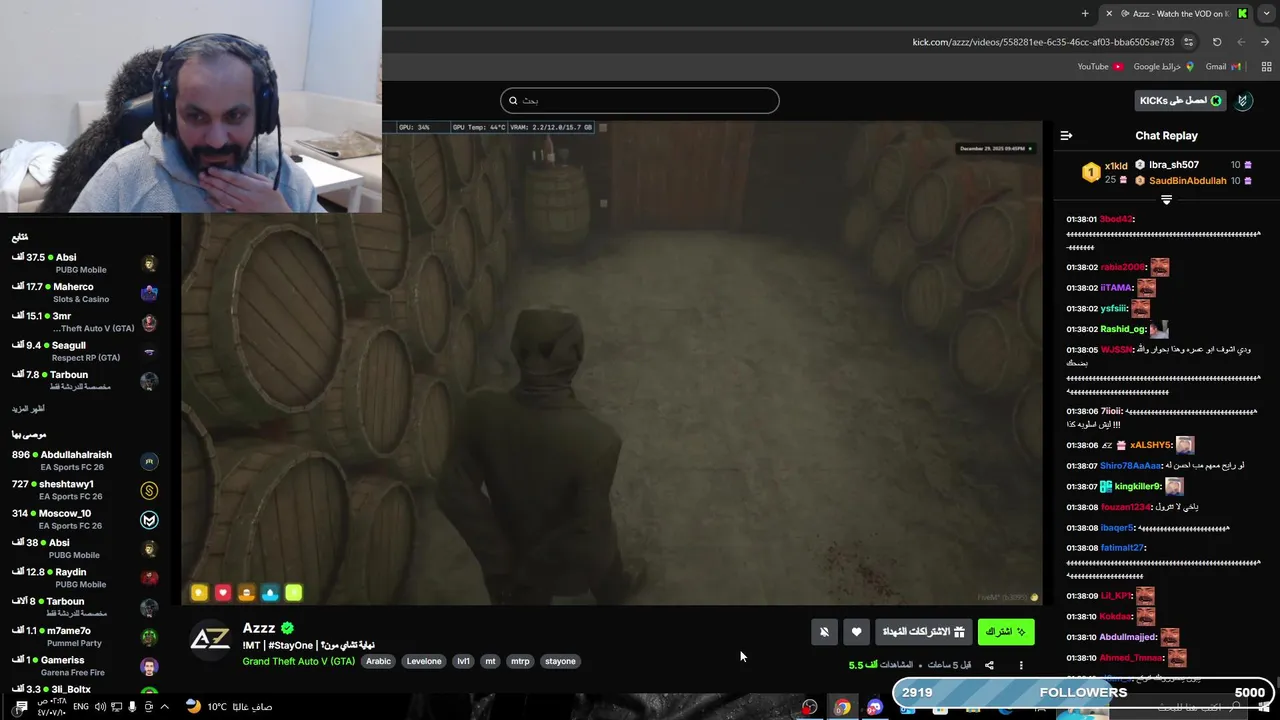Expand the show more followed channels link

28,409
